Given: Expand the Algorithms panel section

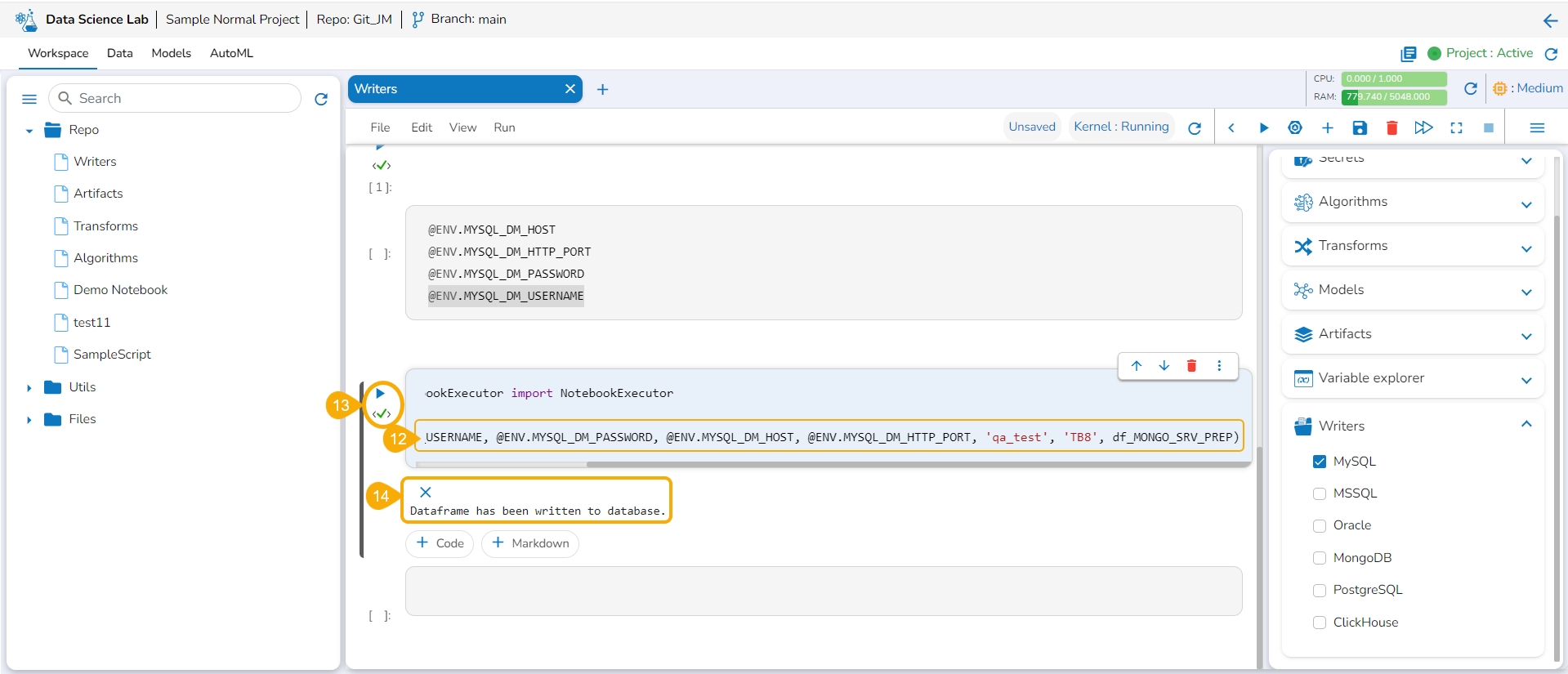Looking at the screenshot, I should coord(1526,203).
